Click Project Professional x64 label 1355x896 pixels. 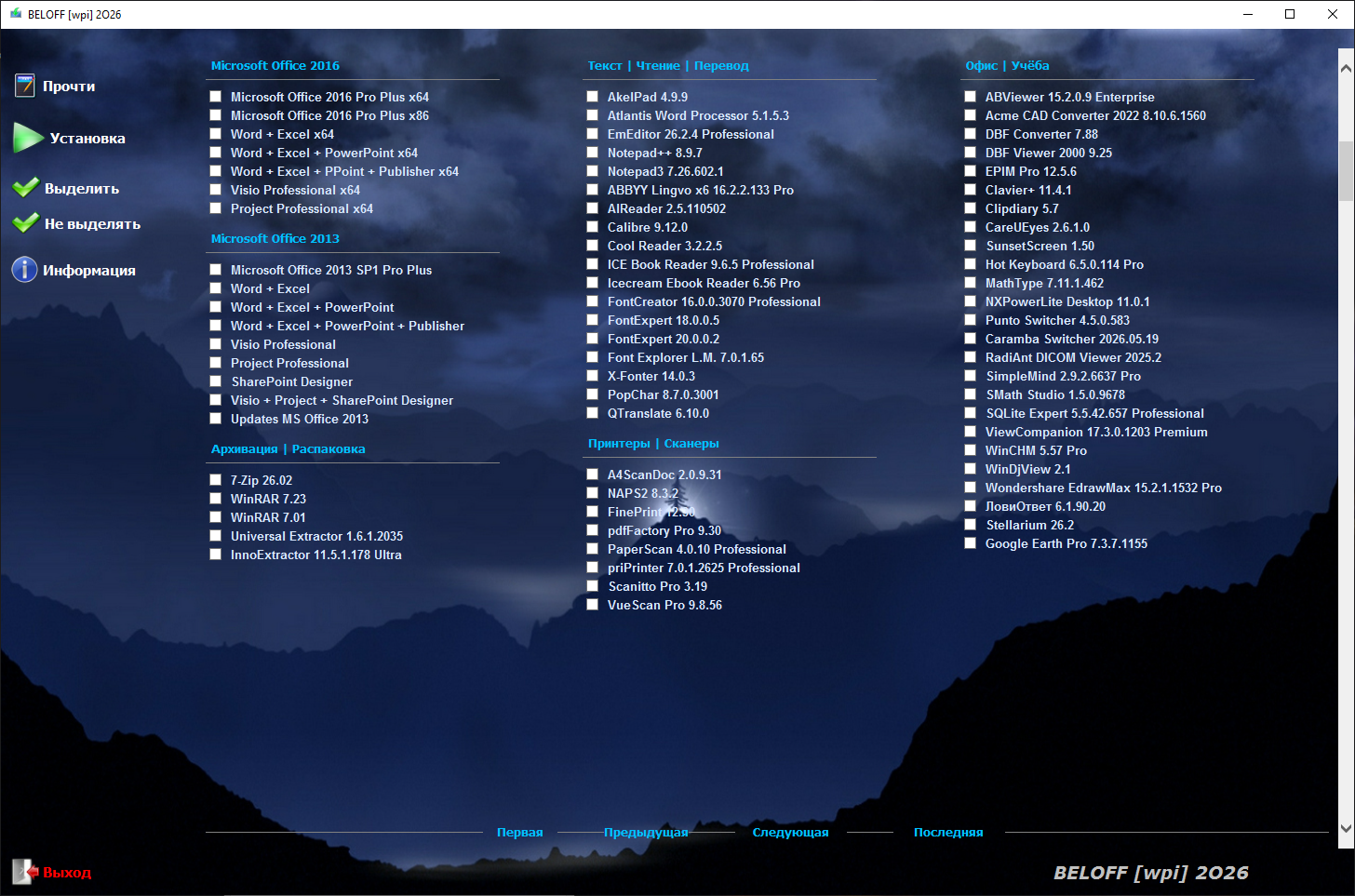(x=302, y=208)
